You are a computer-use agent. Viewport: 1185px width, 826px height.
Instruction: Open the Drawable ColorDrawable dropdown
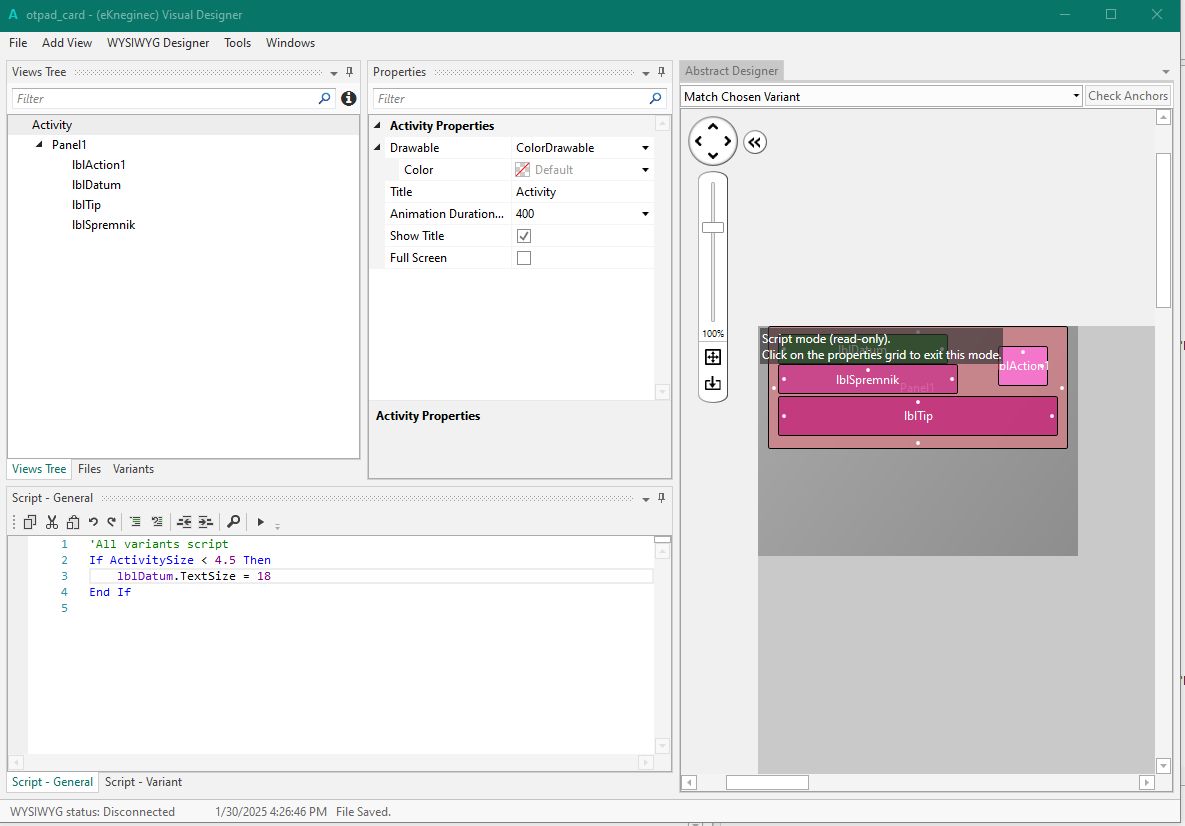click(645, 148)
